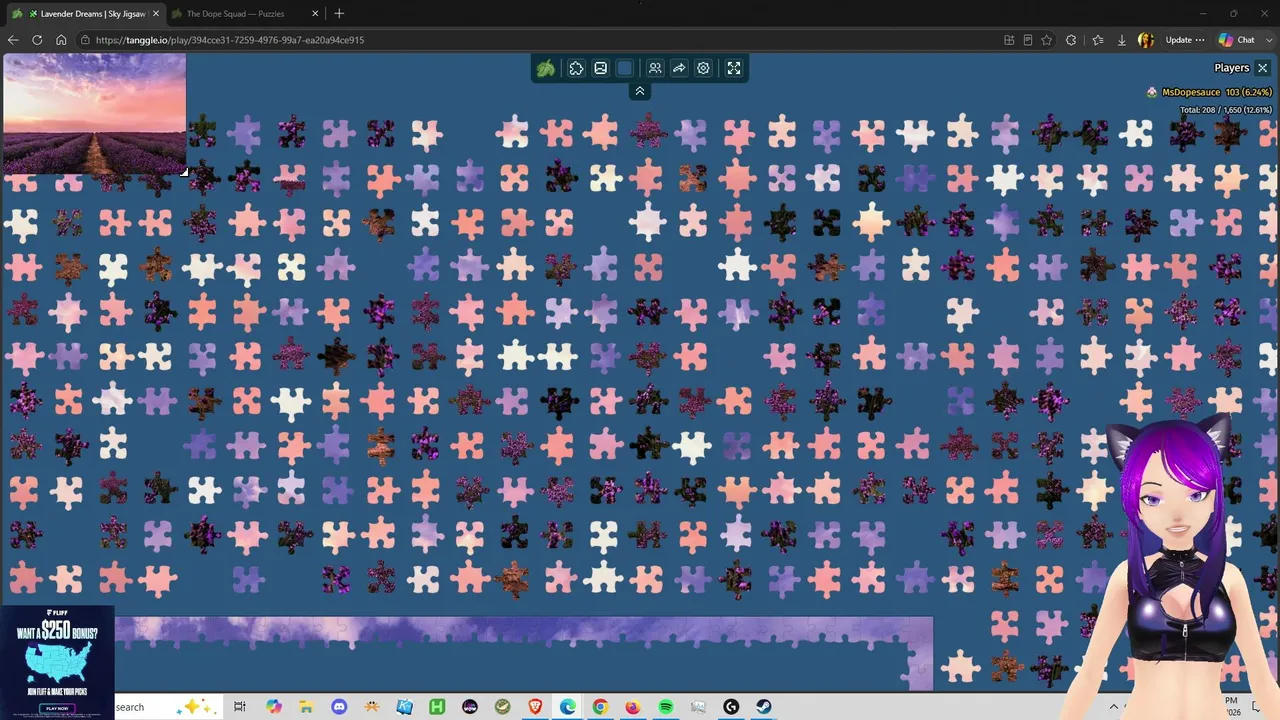Open Google Chrome from the taskbar

[600, 707]
